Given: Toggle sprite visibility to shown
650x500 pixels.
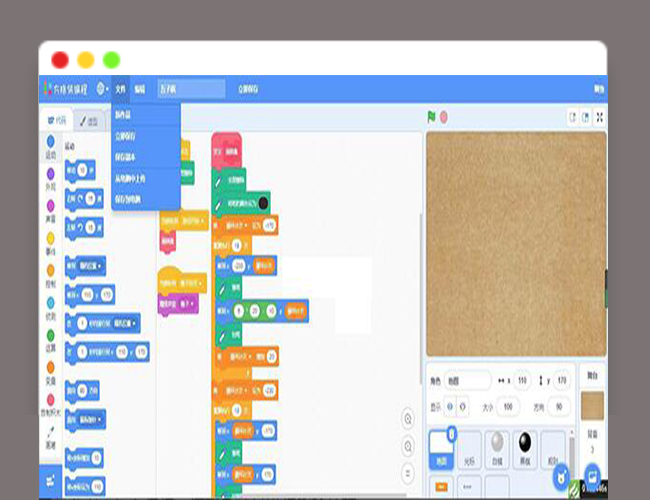Looking at the screenshot, I should [449, 406].
